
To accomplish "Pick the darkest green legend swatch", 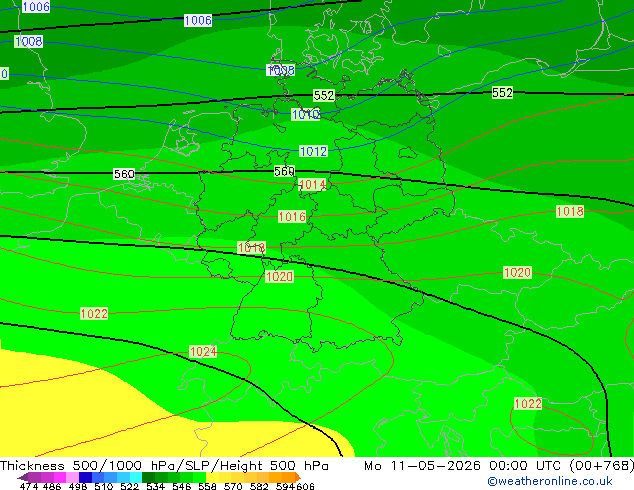I will 148,477.
